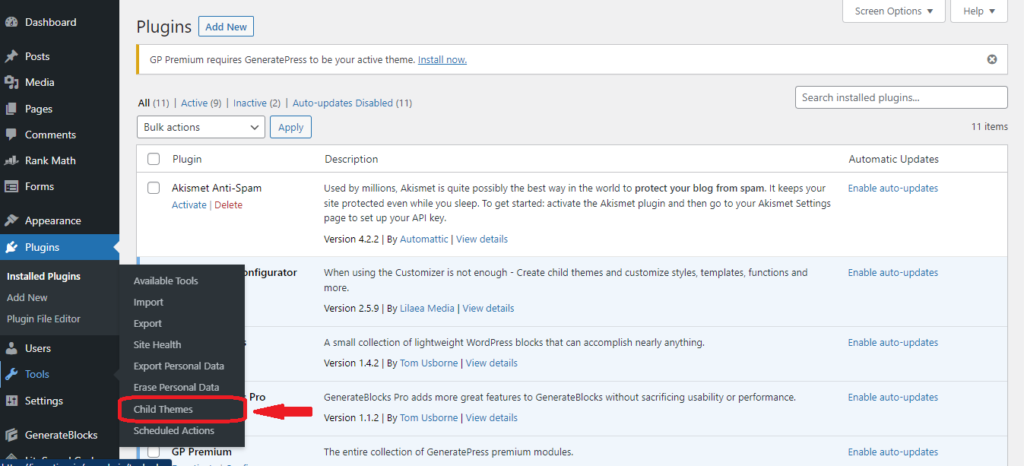
Task: Show All plugins filter
Action: tap(144, 103)
